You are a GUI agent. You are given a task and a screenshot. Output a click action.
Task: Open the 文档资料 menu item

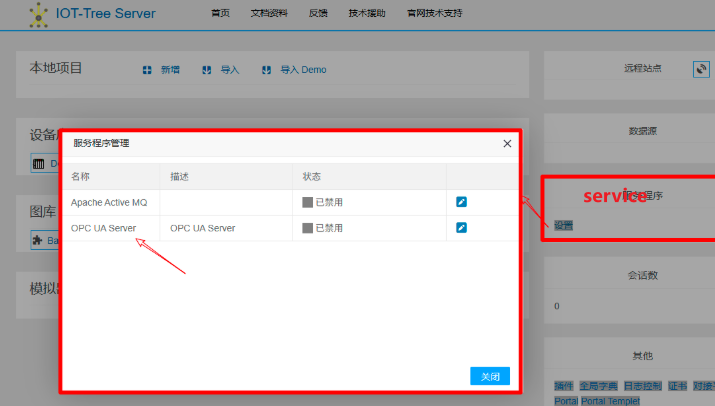pyautogui.click(x=269, y=13)
